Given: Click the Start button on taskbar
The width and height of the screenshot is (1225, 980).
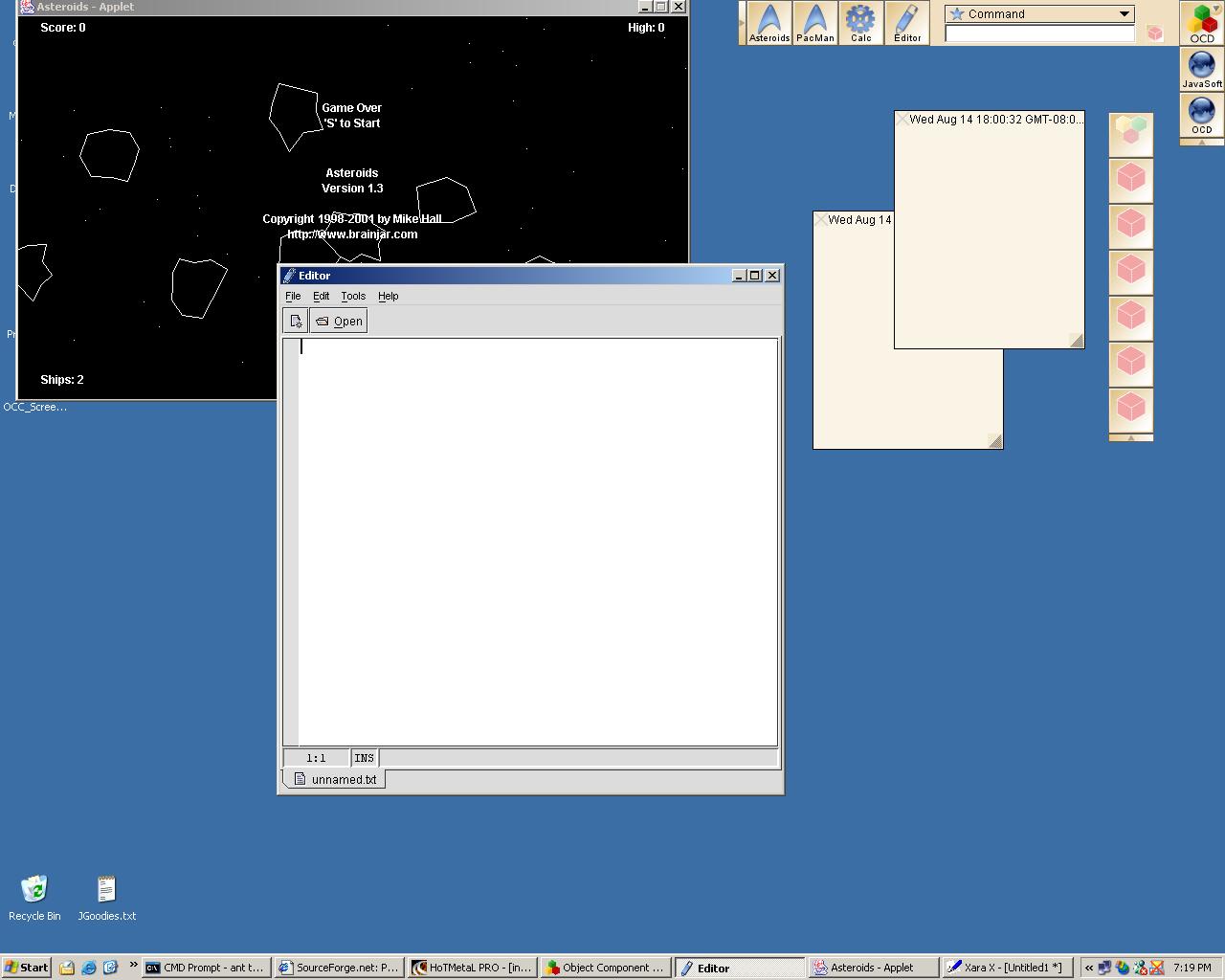Looking at the screenshot, I should (26, 968).
